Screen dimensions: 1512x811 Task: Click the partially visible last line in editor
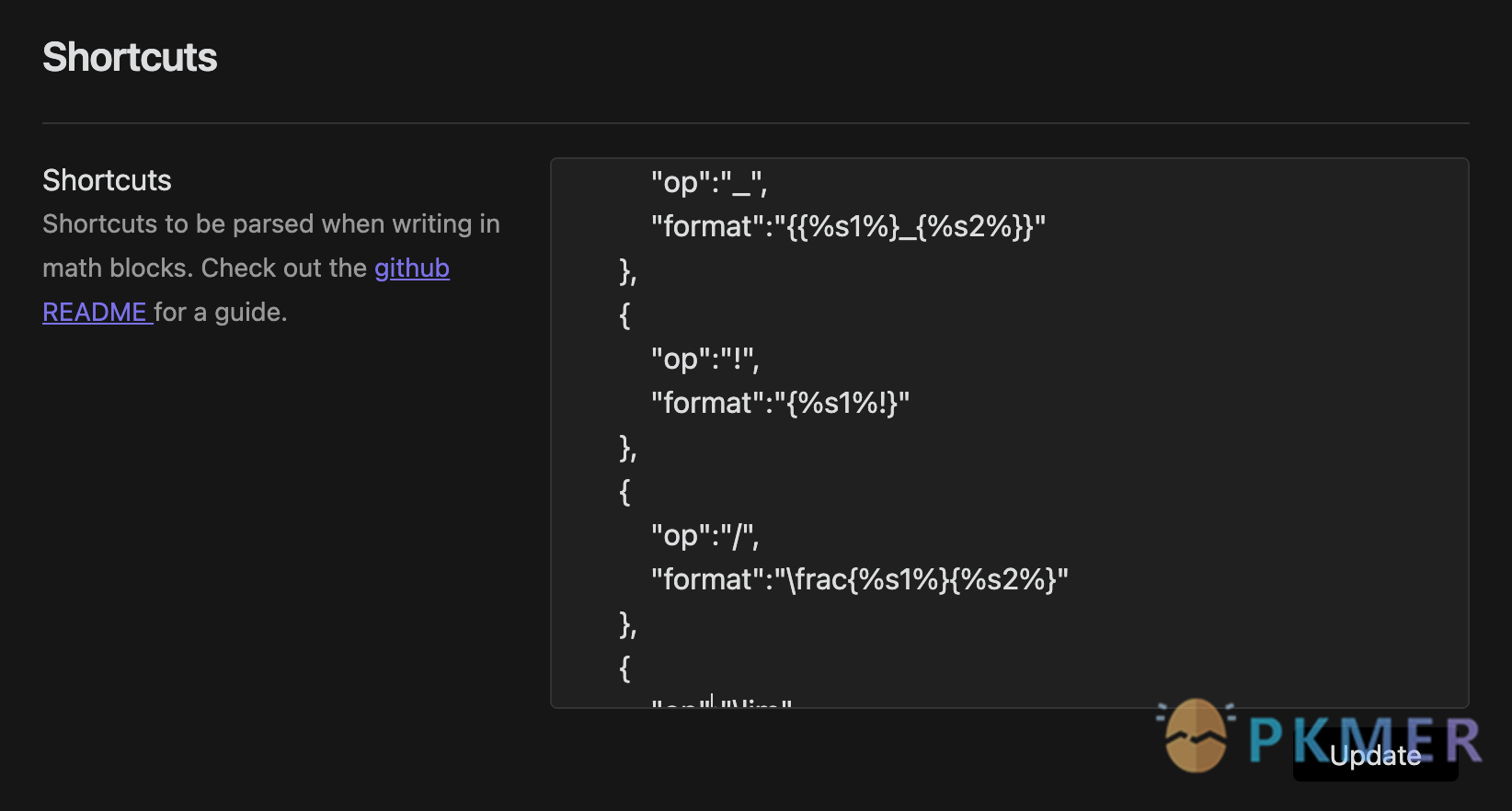tap(722, 702)
